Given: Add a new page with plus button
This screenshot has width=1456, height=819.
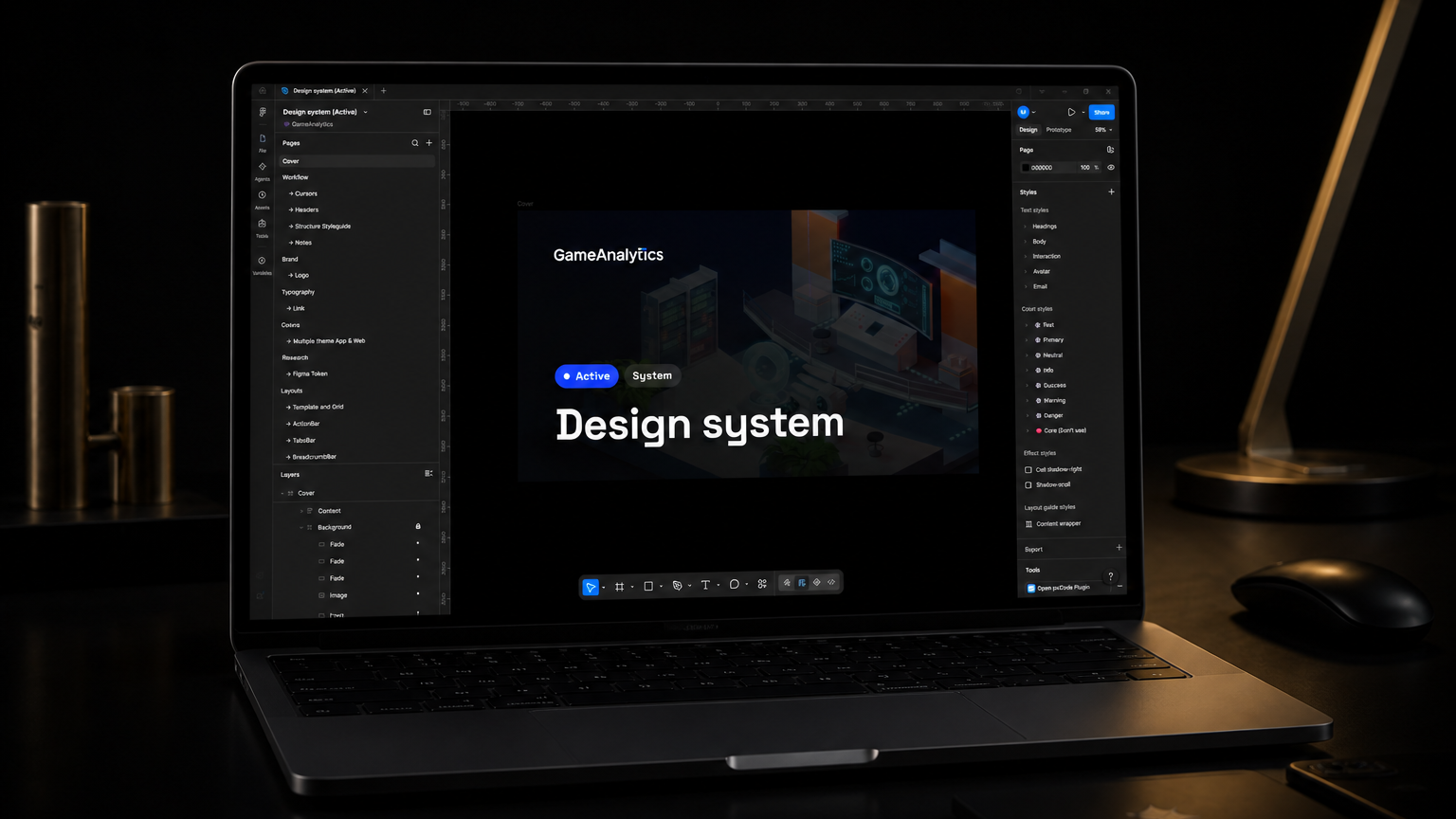Looking at the screenshot, I should (429, 143).
